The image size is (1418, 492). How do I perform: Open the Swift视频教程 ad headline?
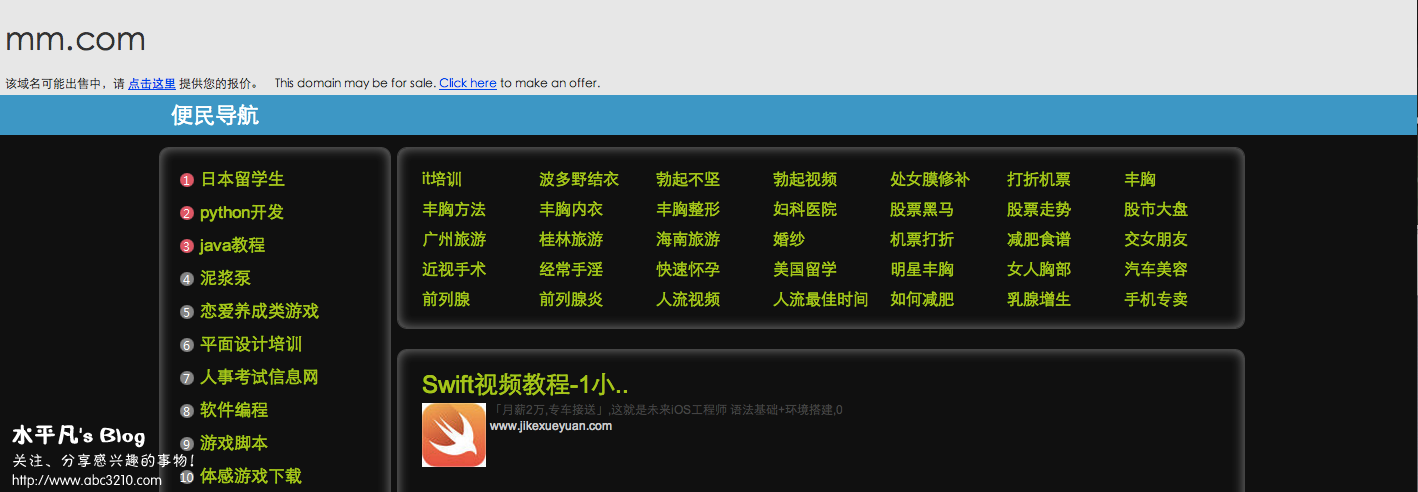pyautogui.click(x=525, y=384)
